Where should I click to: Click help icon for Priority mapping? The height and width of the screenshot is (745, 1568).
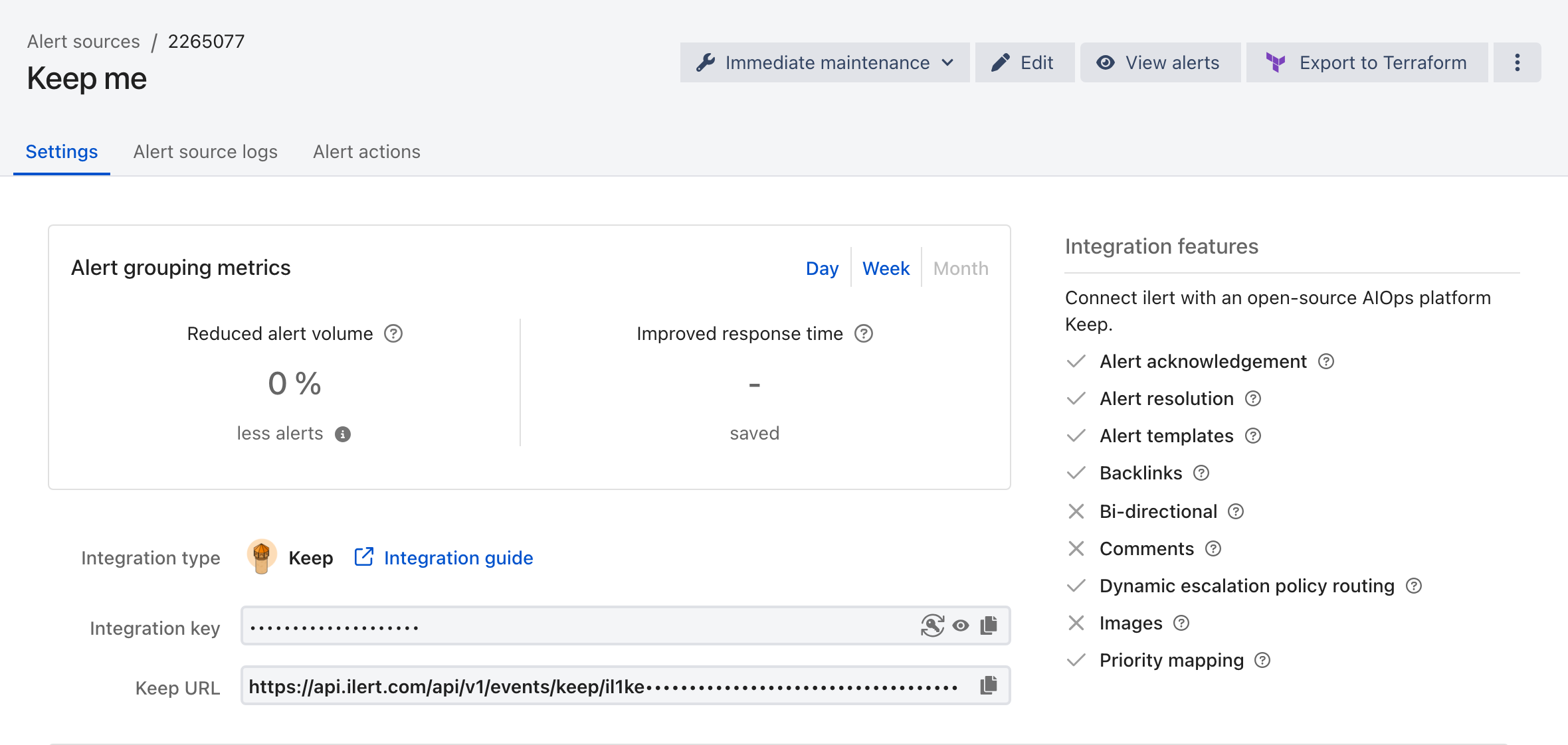point(1262,660)
